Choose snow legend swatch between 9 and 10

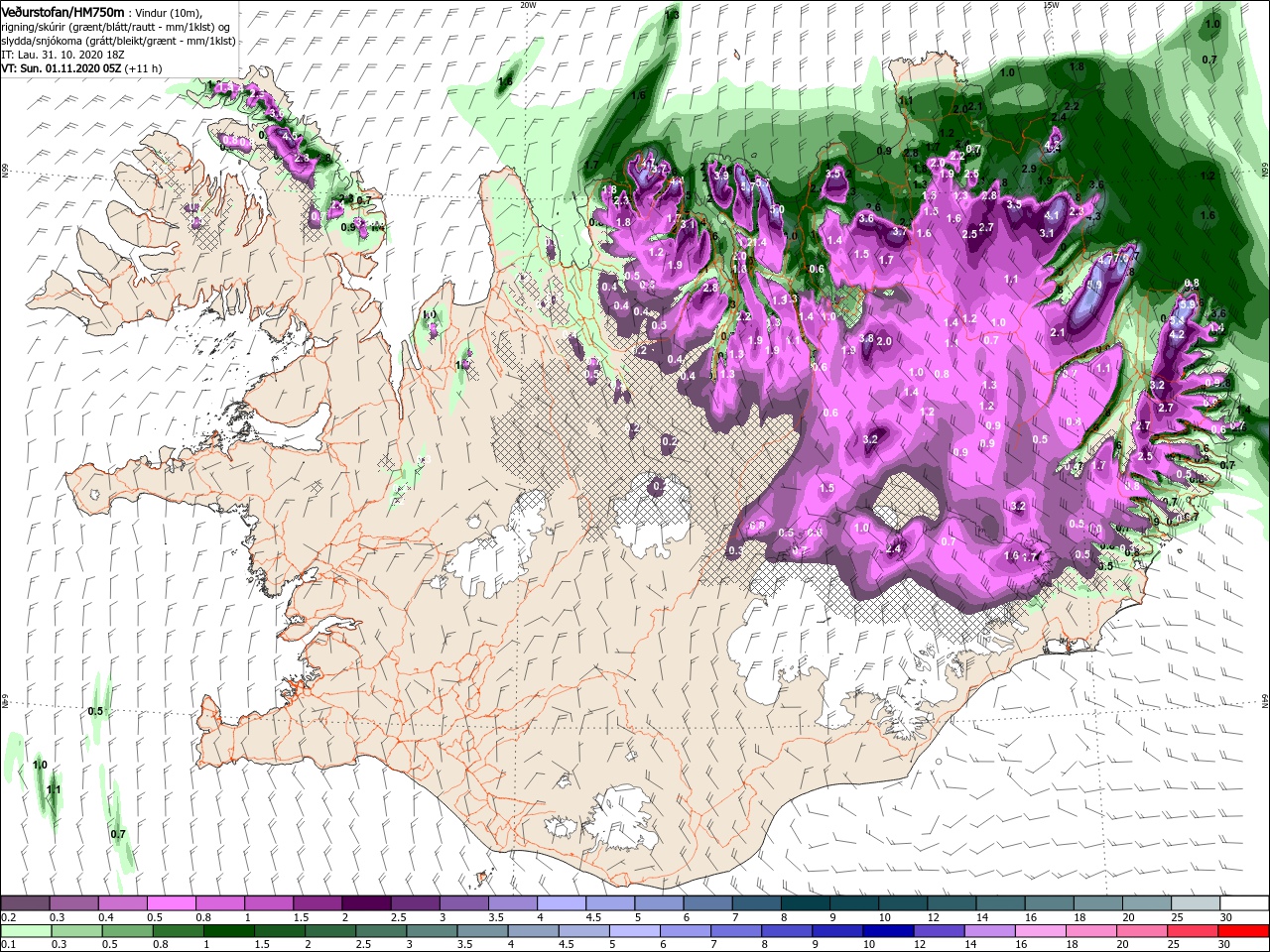tap(854, 903)
